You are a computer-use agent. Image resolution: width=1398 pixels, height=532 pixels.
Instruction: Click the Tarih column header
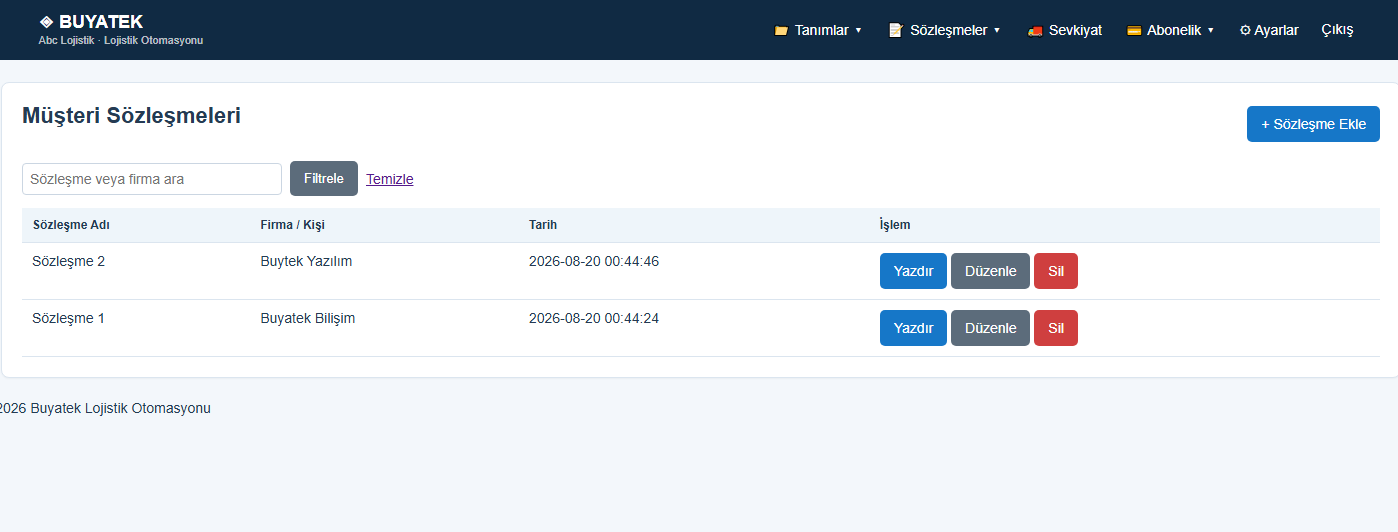(x=543, y=225)
